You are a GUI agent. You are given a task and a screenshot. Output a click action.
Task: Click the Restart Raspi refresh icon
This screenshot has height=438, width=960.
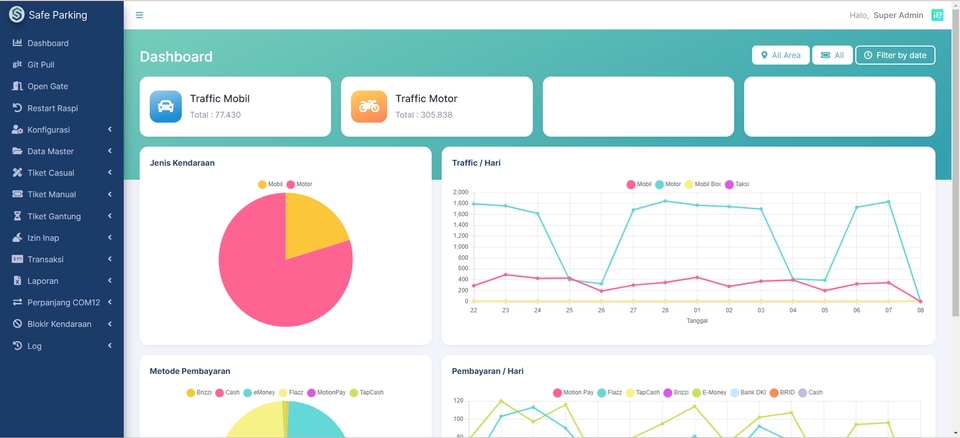click(x=17, y=108)
